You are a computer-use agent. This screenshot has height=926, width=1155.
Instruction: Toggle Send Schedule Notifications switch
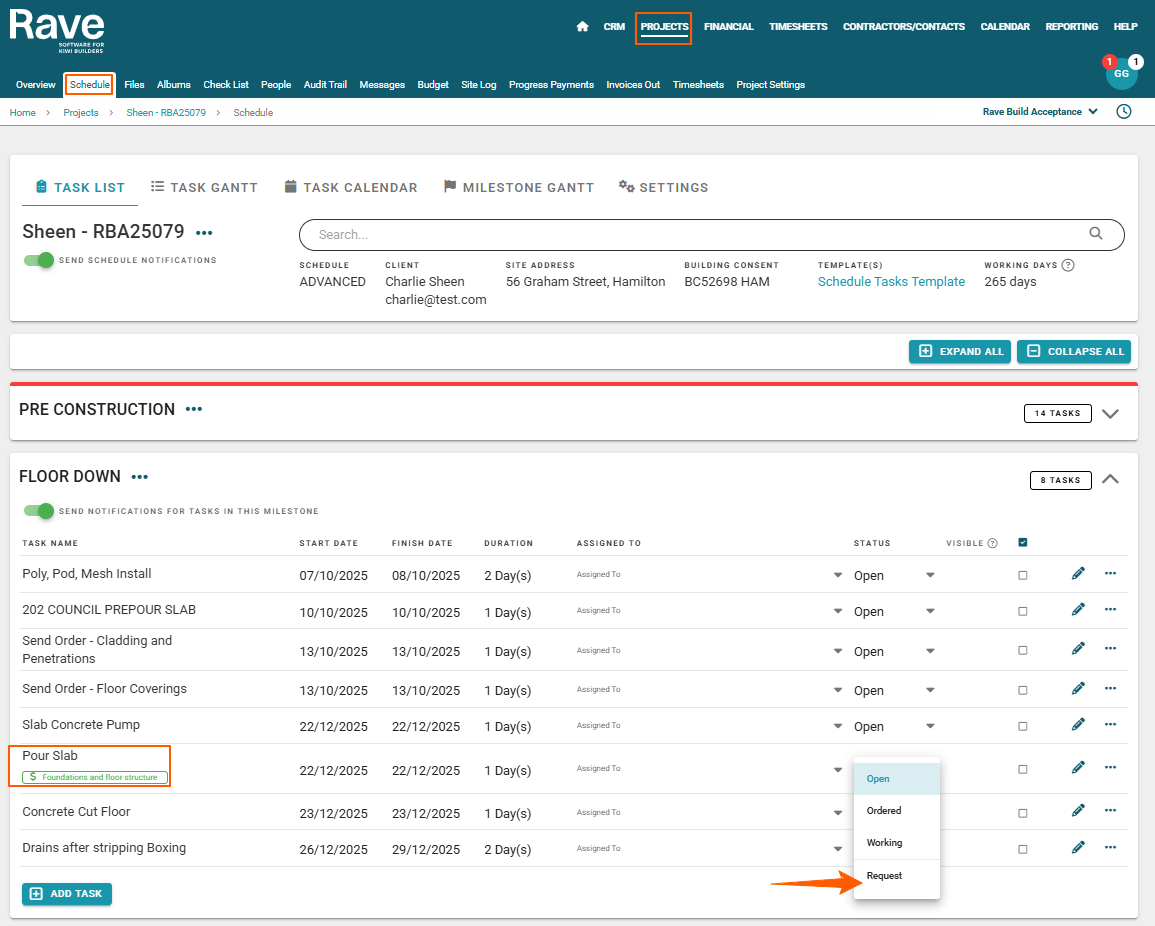(x=38, y=260)
